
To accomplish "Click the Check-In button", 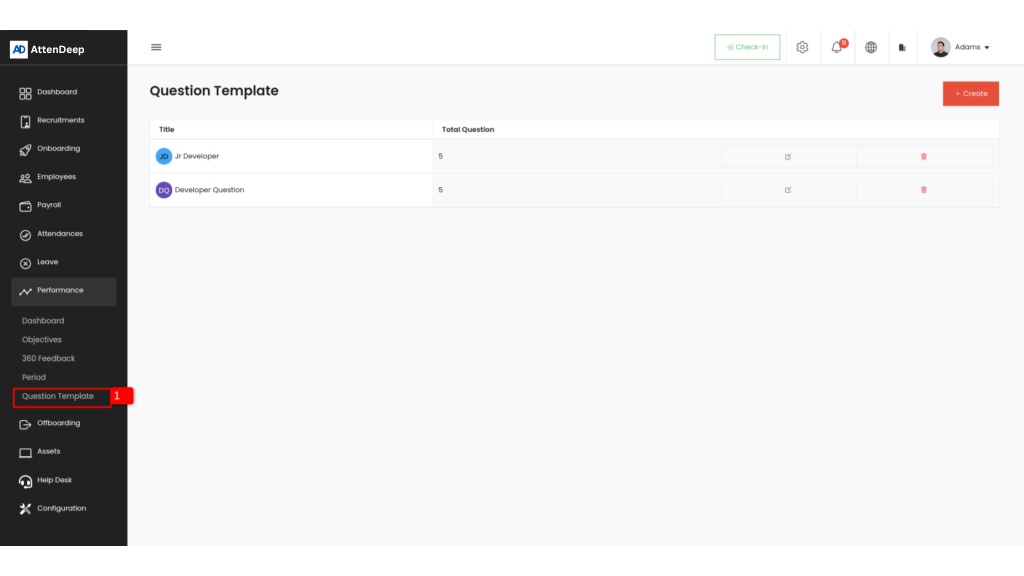I will pyautogui.click(x=747, y=47).
